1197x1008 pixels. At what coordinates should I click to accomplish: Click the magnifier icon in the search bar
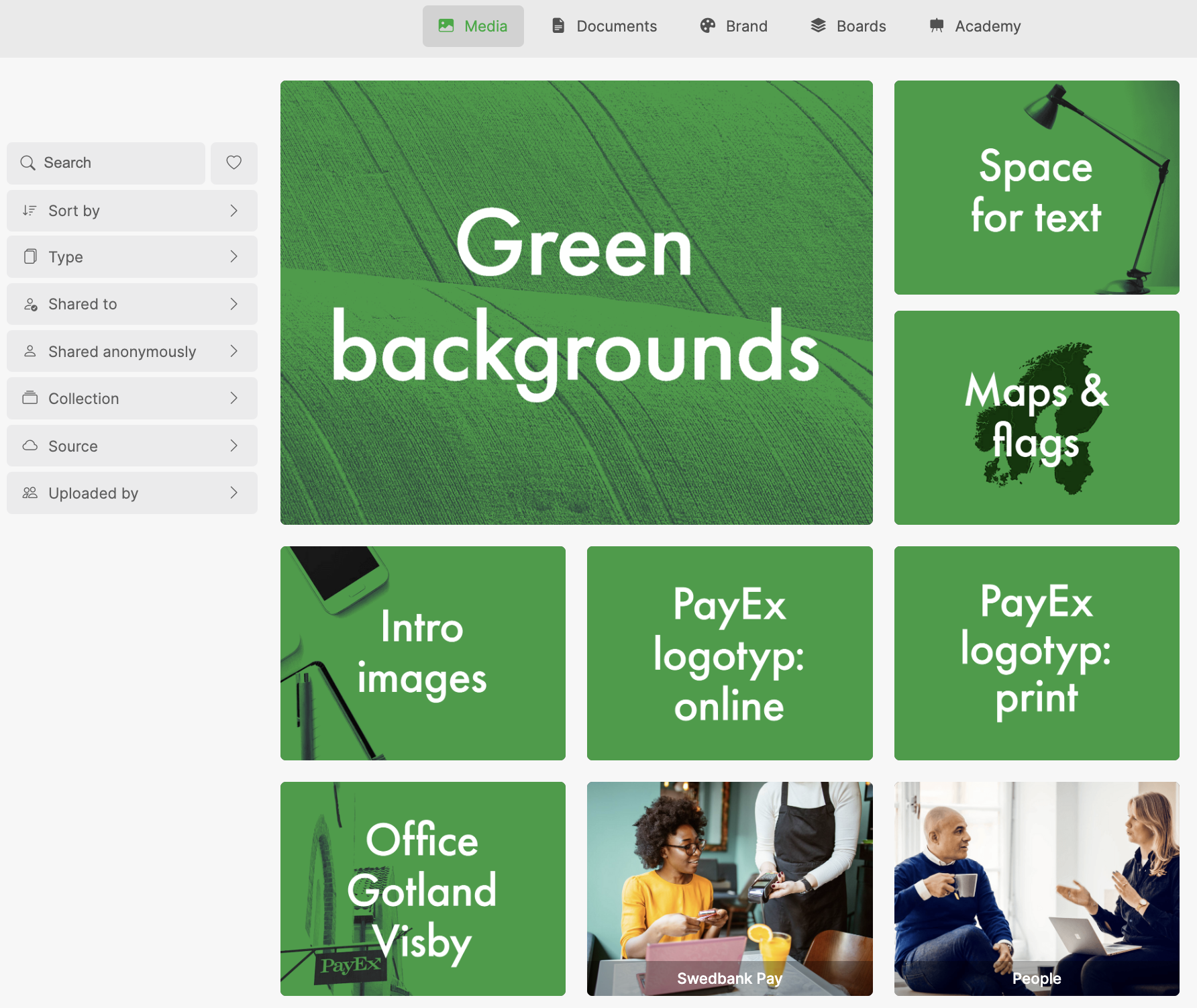(28, 163)
